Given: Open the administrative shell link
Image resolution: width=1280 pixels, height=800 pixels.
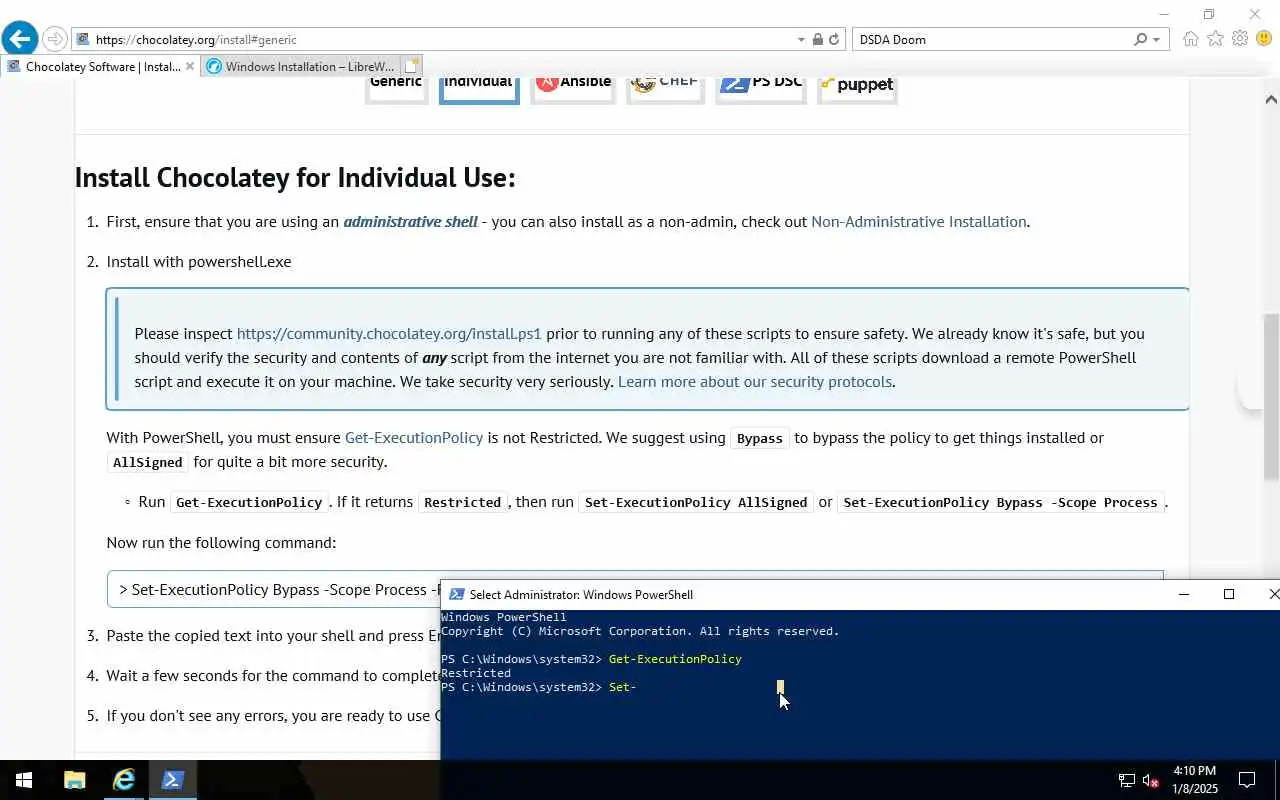Looking at the screenshot, I should (410, 222).
